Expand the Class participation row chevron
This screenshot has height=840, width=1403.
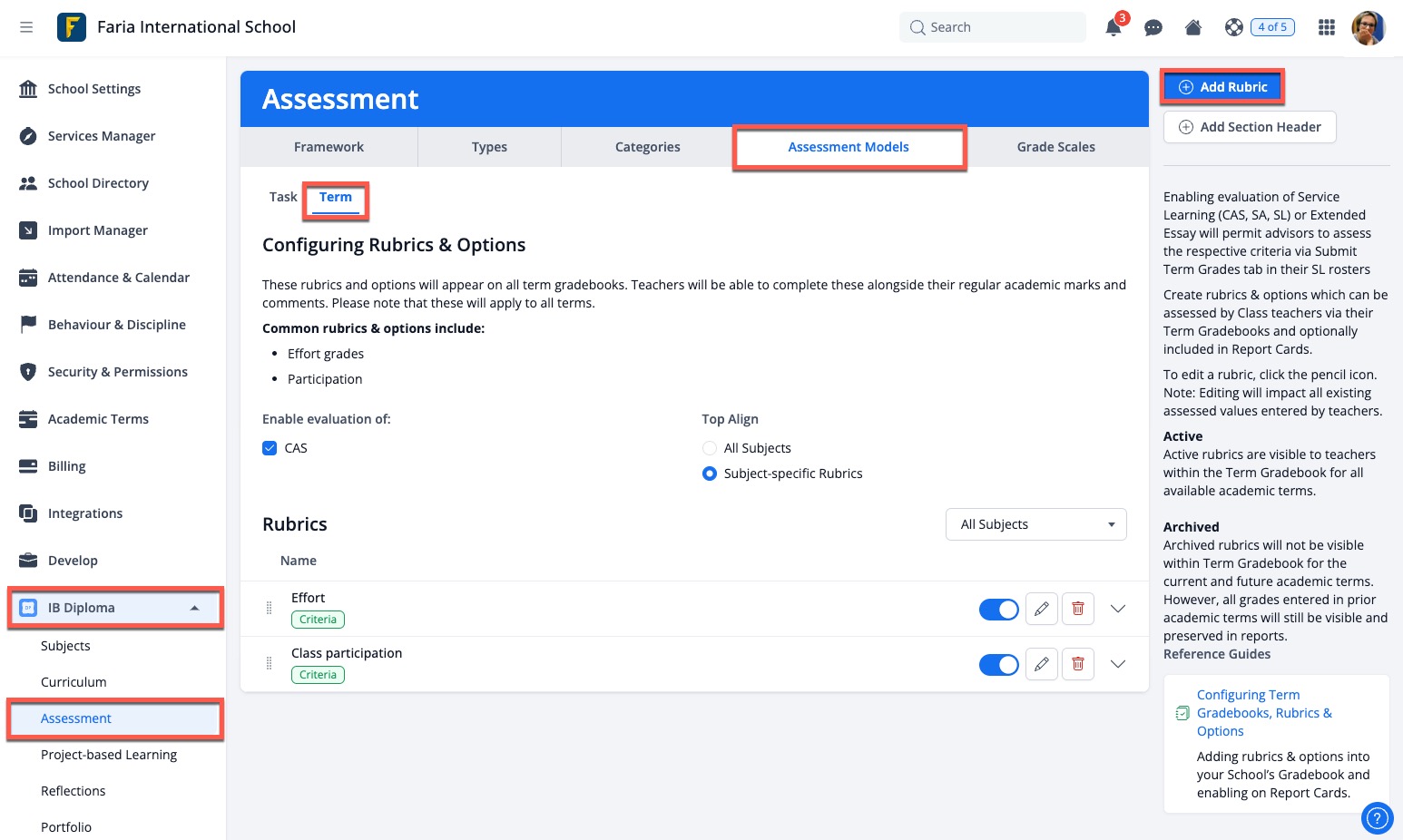1118,664
